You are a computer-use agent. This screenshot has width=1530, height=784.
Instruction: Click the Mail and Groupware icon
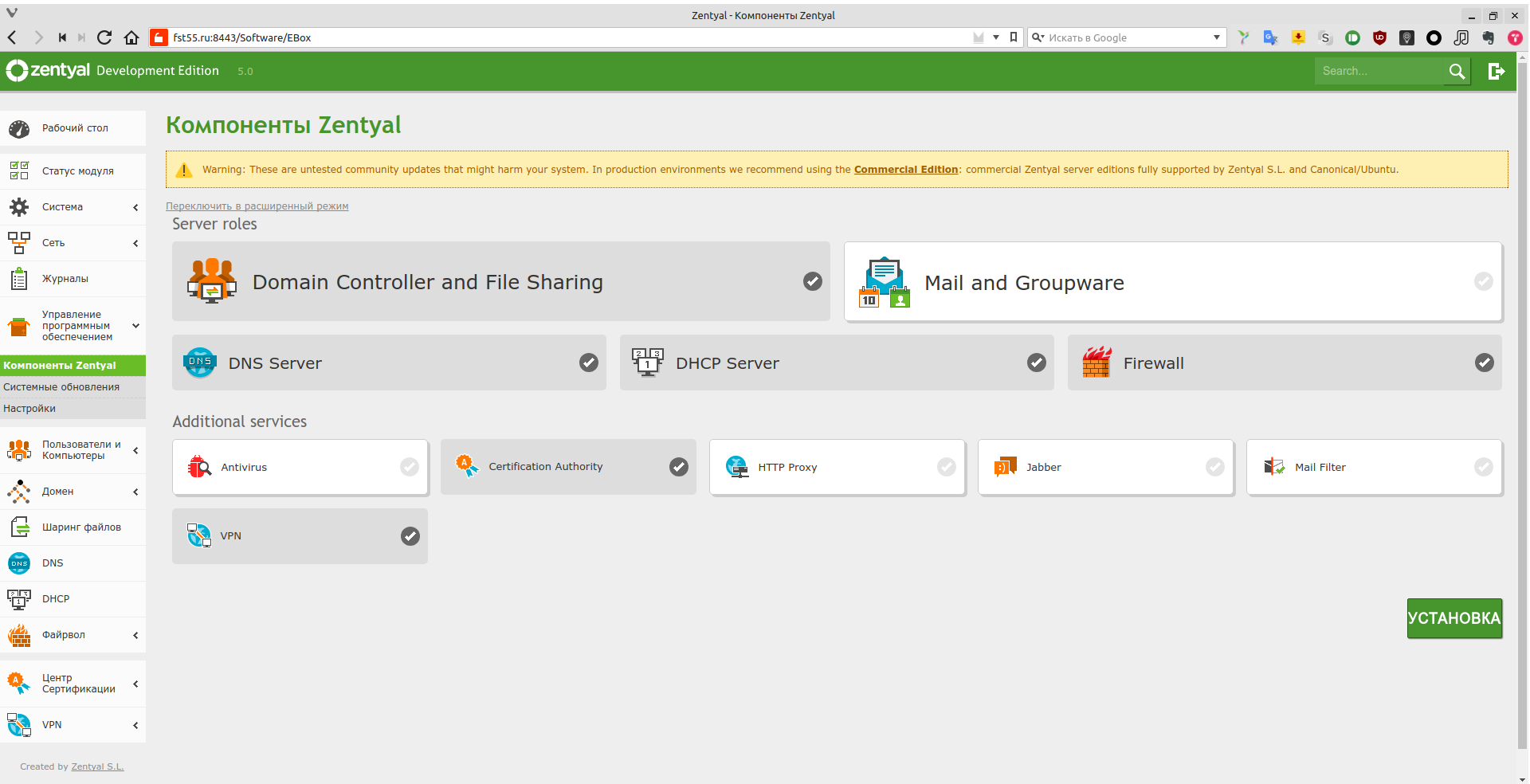tap(885, 282)
